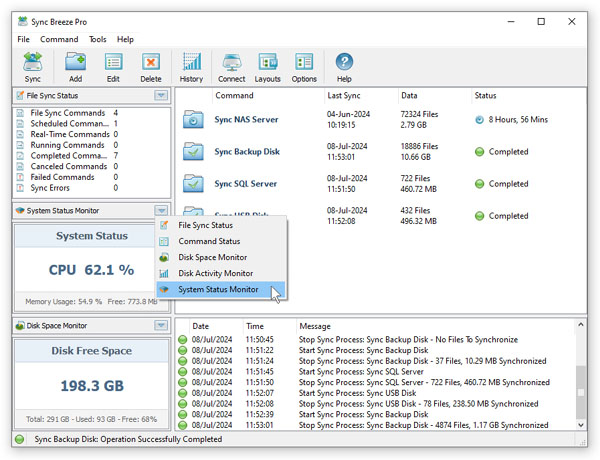Click the Message column header in log
The height and width of the screenshot is (460, 600).
pos(435,326)
